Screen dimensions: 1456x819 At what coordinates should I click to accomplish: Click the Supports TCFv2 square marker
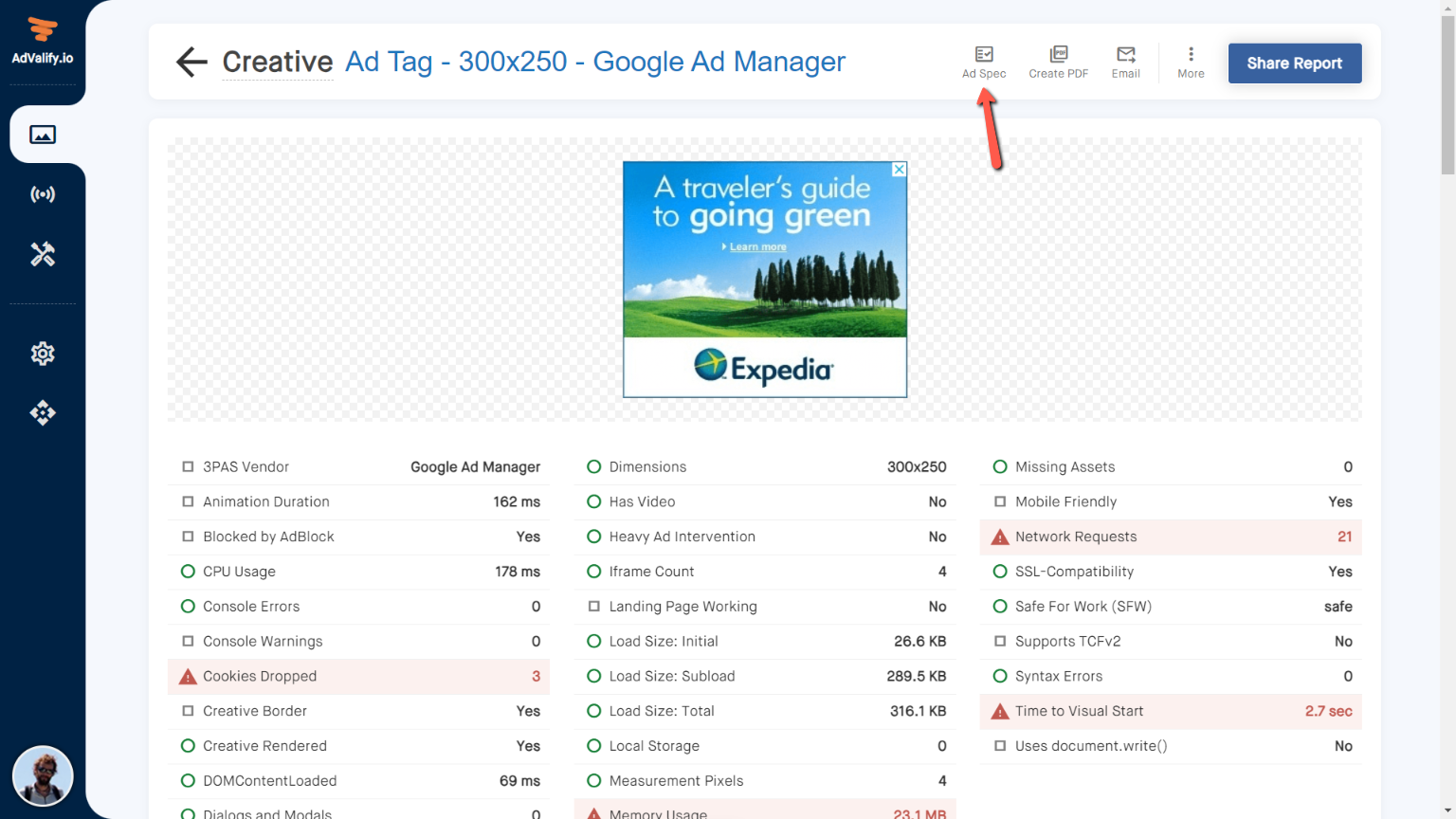point(1000,642)
